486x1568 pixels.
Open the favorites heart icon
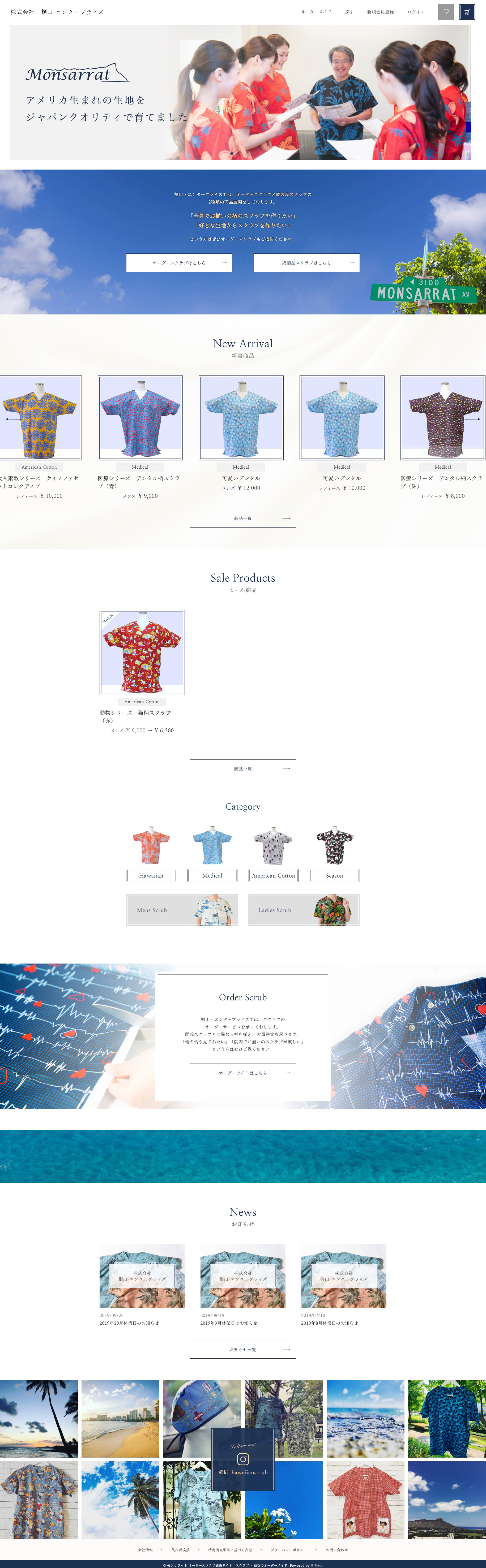tap(446, 12)
